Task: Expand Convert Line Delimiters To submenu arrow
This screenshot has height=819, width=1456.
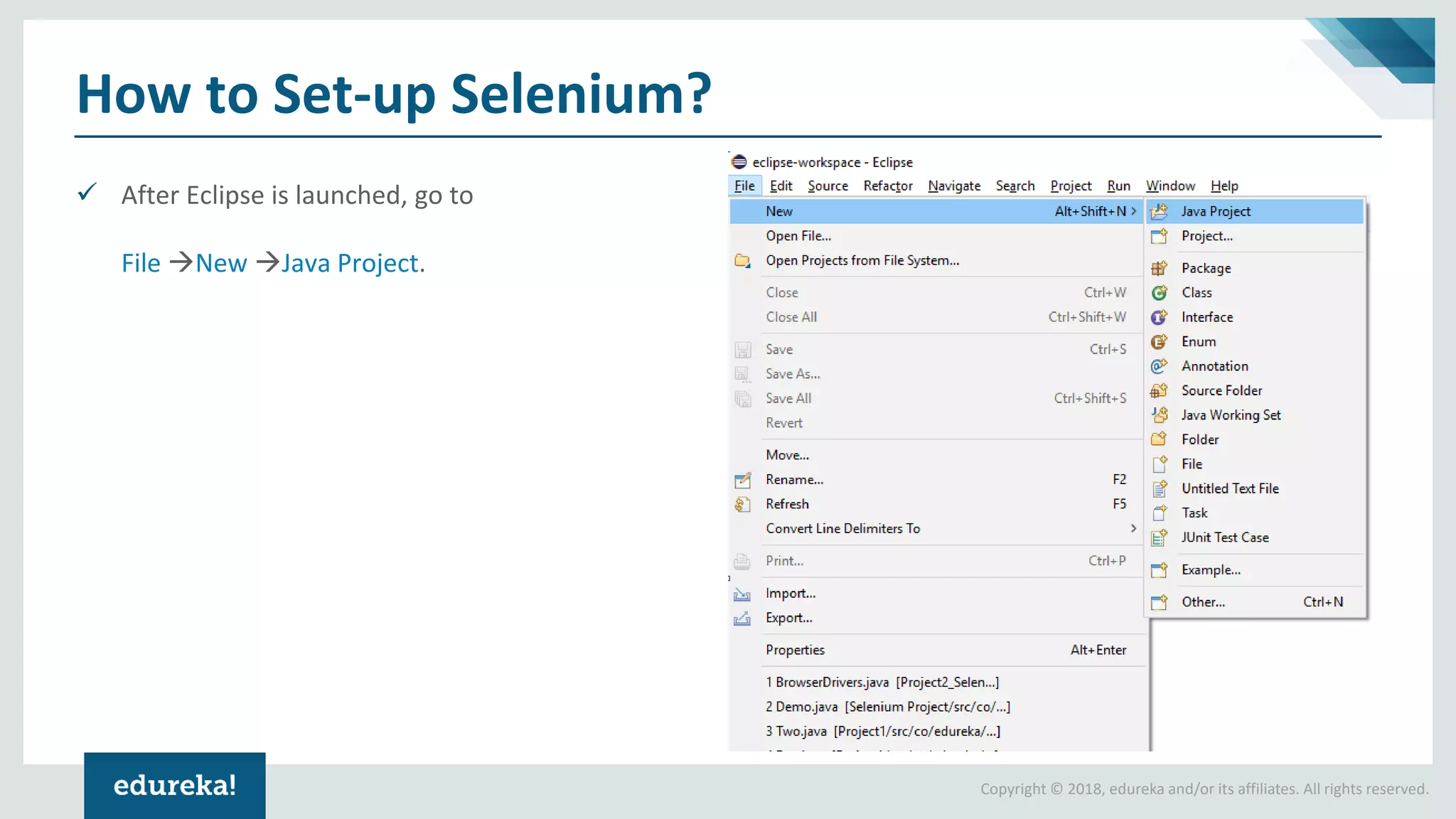Action: (1134, 528)
